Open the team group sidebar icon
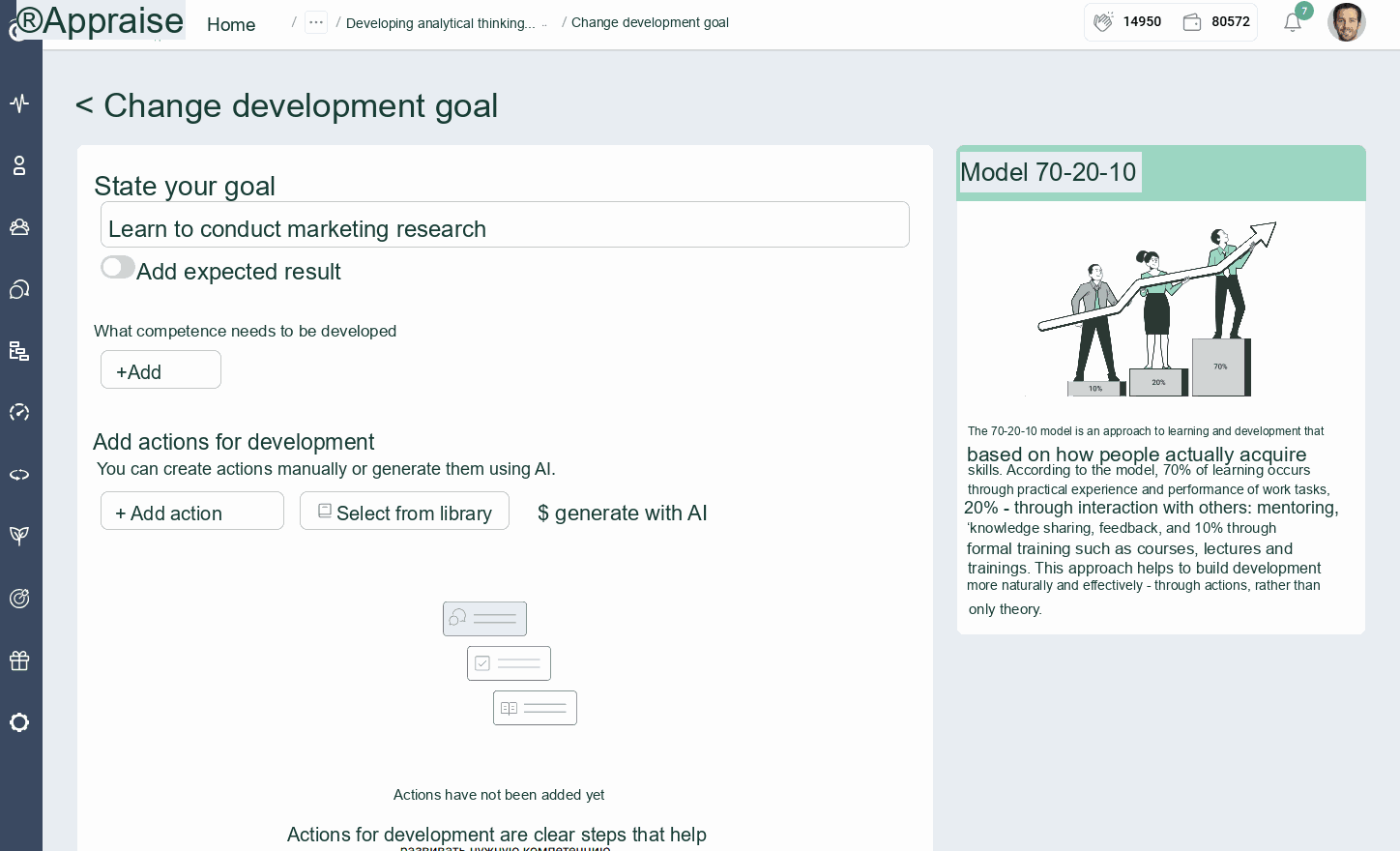This screenshot has width=1400, height=851. pyautogui.click(x=19, y=227)
